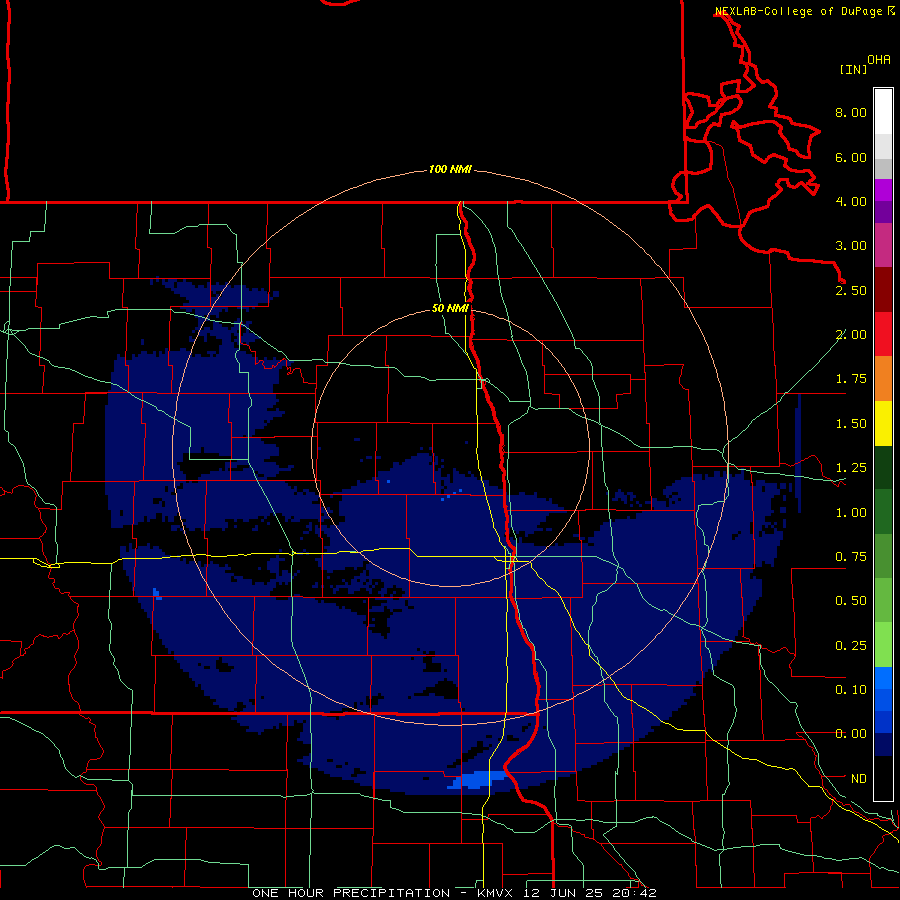Select the light green swatch beside 0.25
This screenshot has height=900, width=900.
(x=883, y=645)
